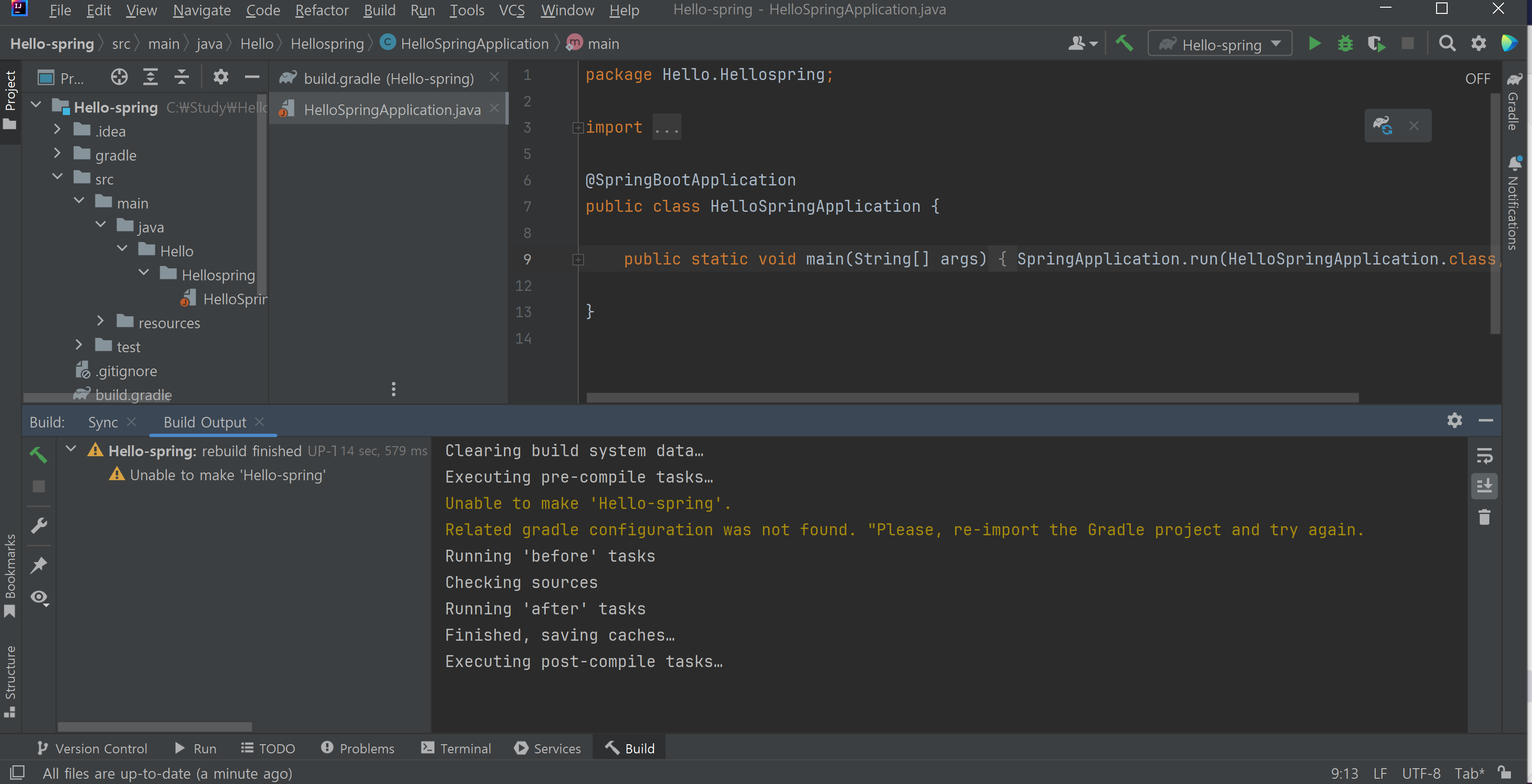Screen dimensions: 1532x784
Task: Run with Coverage shield icon
Action: (1376, 44)
